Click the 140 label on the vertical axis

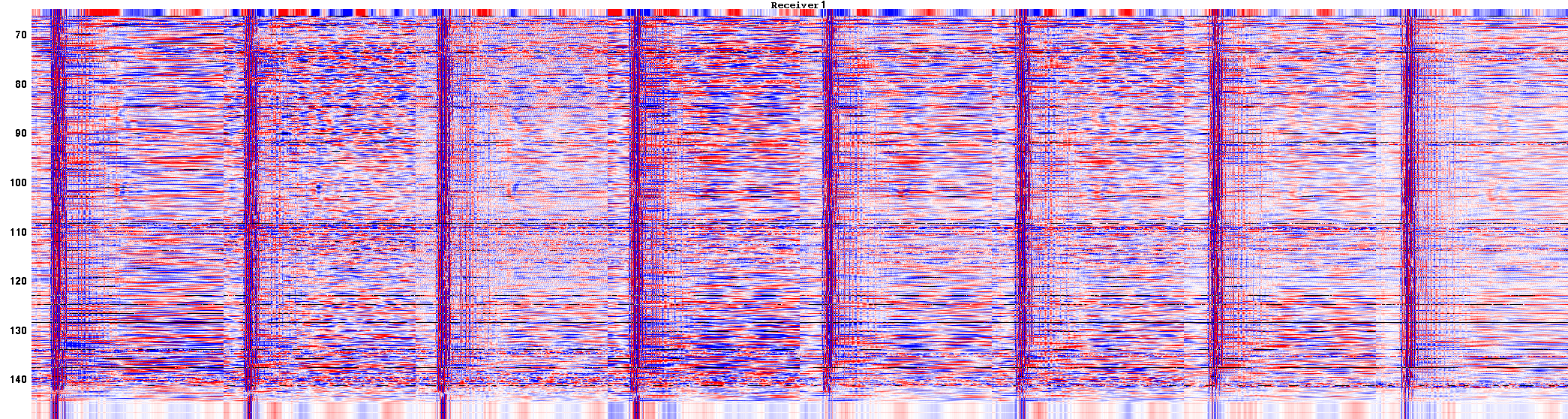click(x=17, y=380)
